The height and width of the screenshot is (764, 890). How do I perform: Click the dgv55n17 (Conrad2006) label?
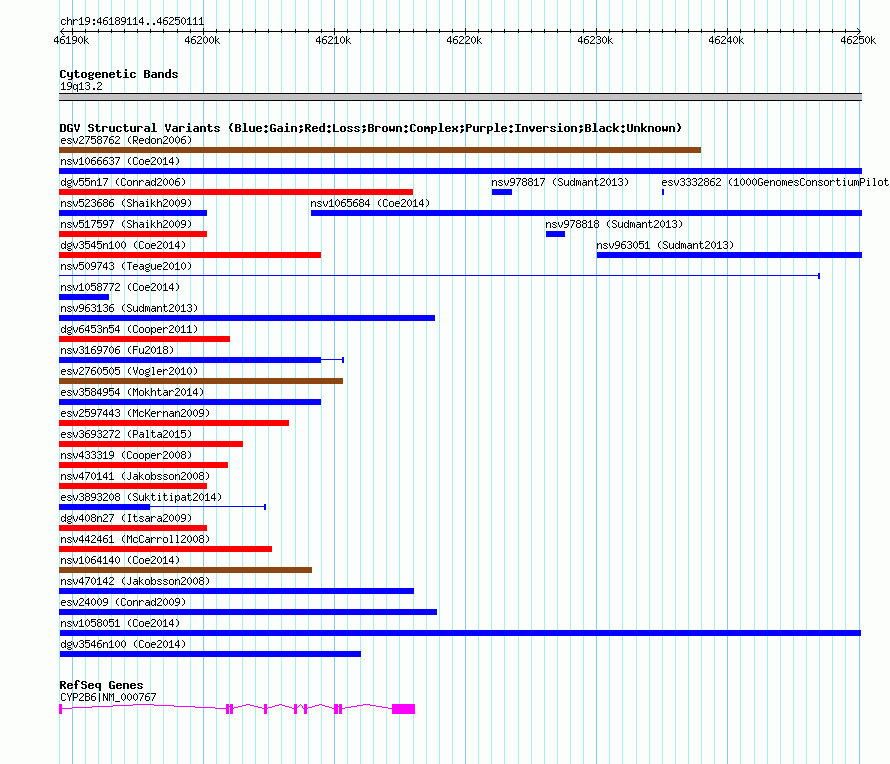[x=123, y=182]
